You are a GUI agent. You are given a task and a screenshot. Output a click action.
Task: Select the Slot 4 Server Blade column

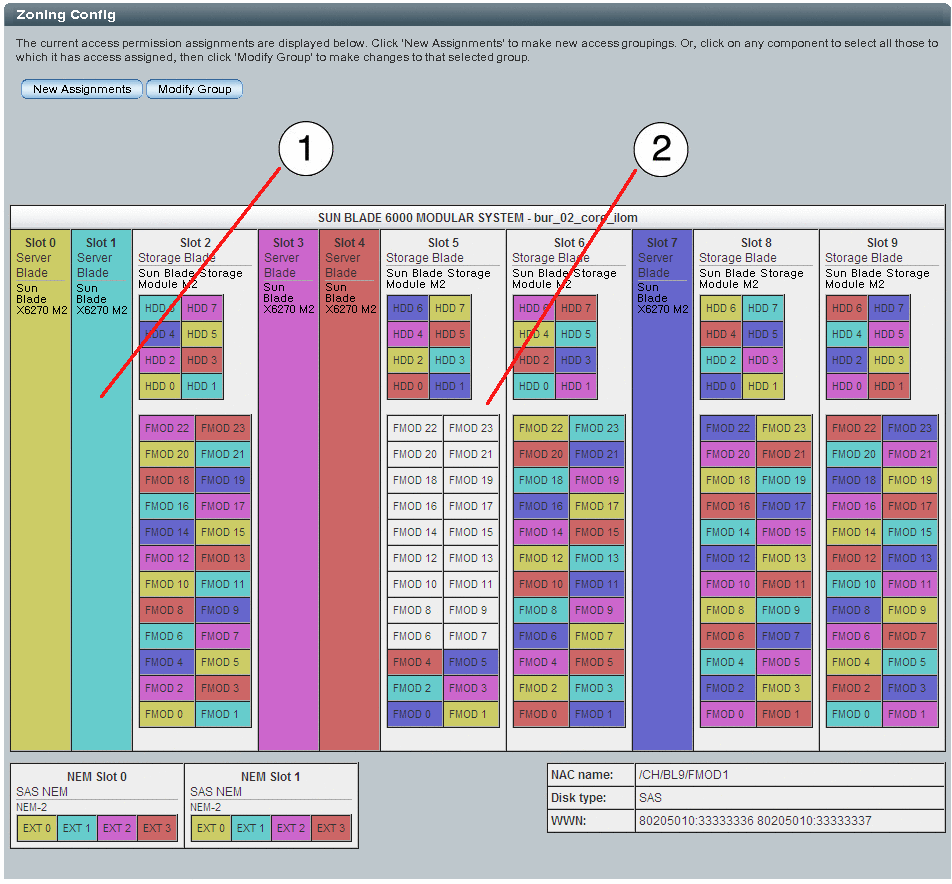tap(350, 490)
